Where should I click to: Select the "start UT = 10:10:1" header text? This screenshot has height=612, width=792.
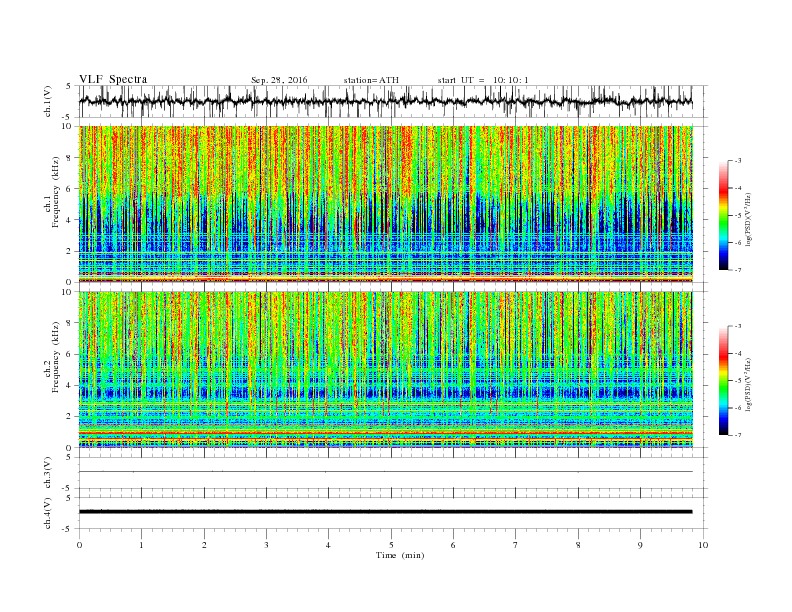click(483, 80)
